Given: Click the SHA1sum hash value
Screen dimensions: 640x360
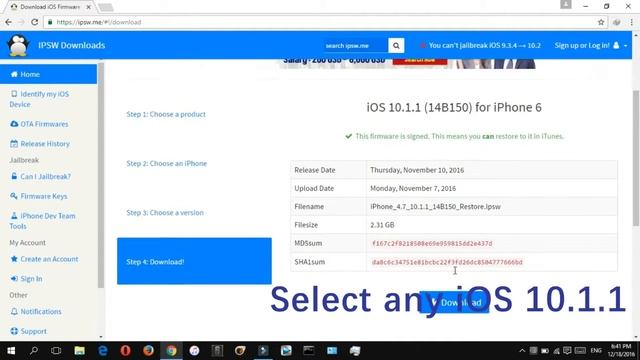Looking at the screenshot, I should (x=447, y=262).
